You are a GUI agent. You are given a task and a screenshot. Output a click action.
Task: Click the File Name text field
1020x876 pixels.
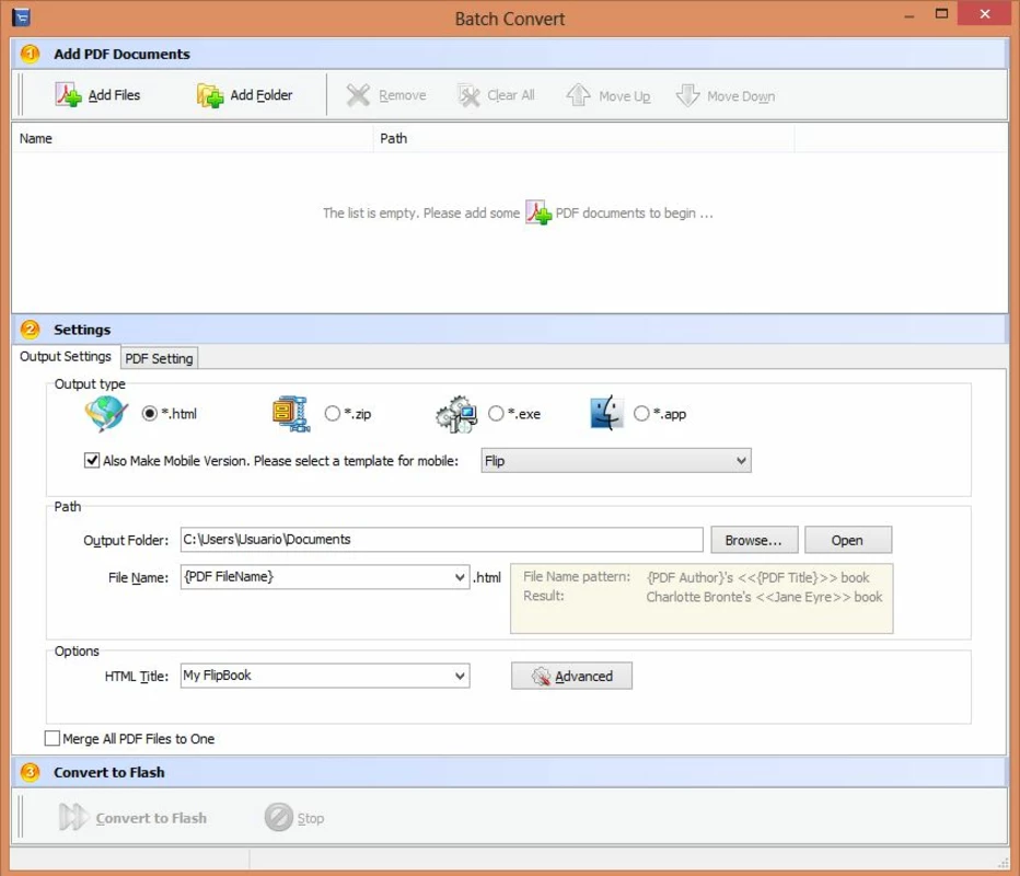(x=317, y=577)
